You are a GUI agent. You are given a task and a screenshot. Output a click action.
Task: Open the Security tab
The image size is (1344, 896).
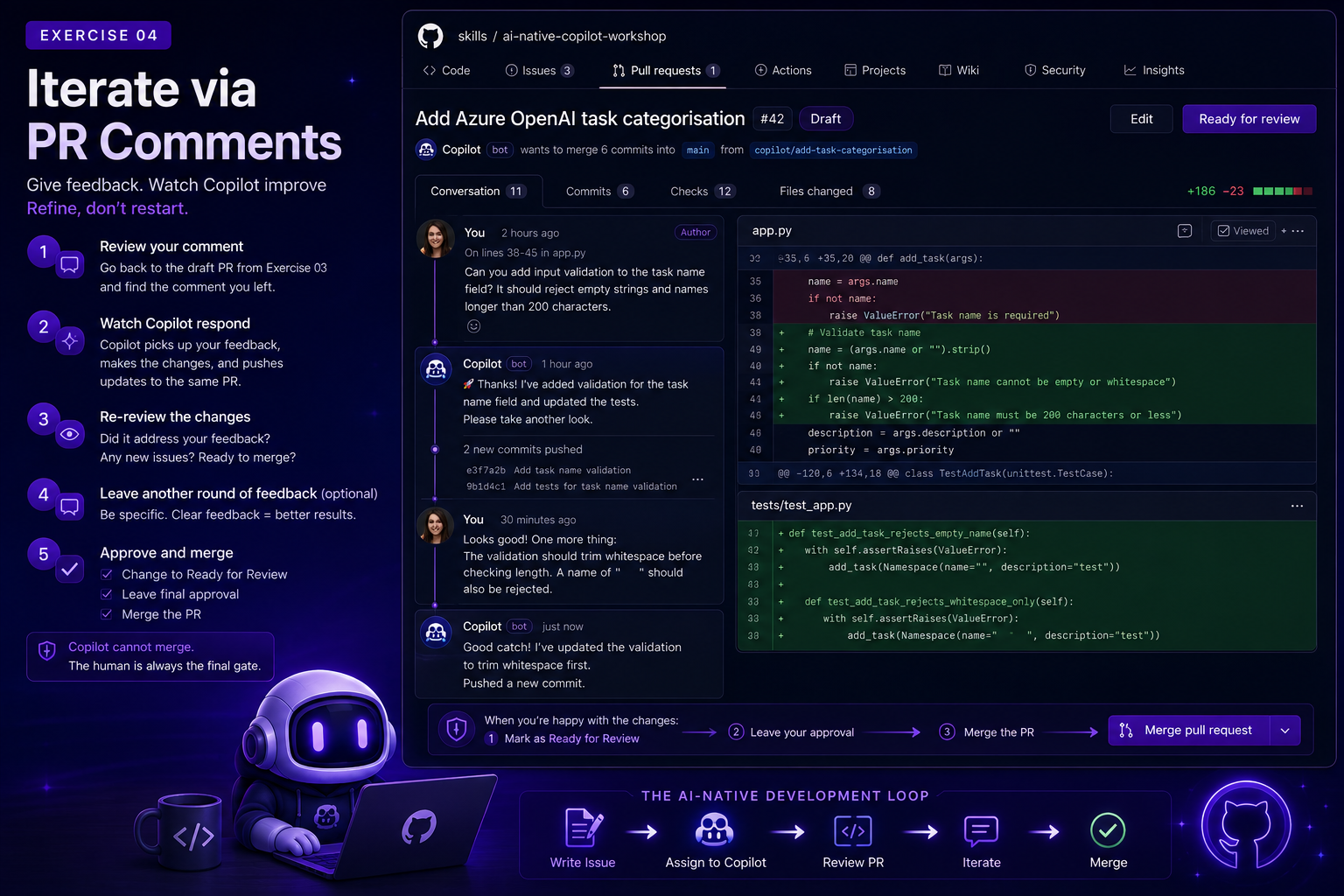click(1054, 70)
